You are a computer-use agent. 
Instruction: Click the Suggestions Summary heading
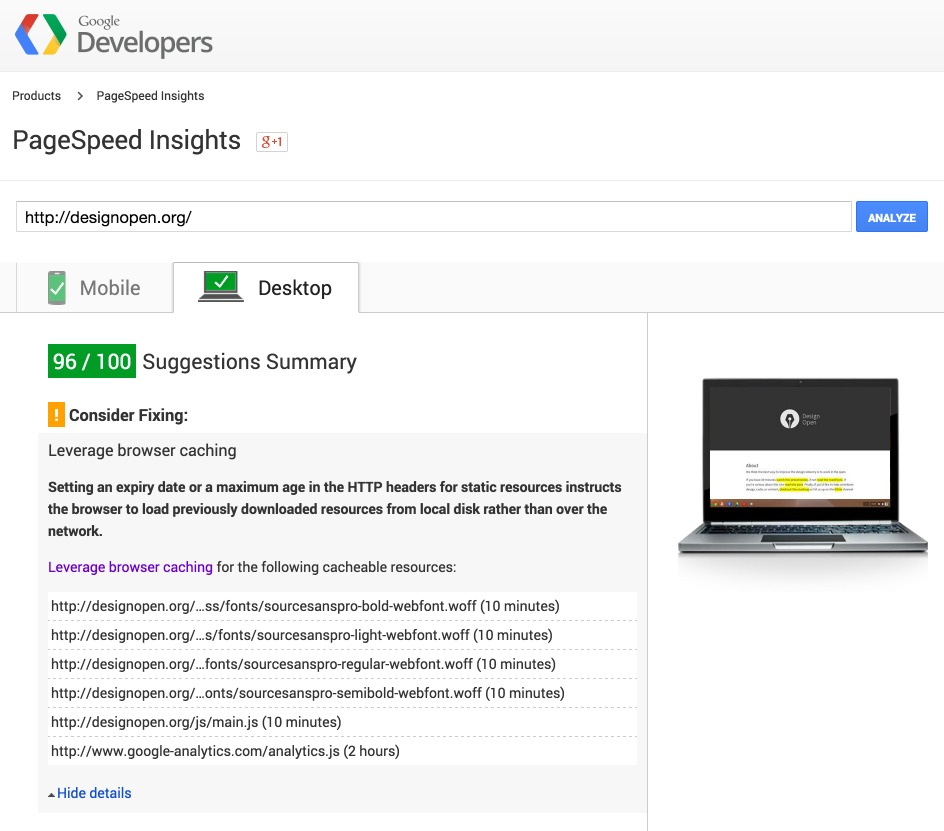(249, 361)
